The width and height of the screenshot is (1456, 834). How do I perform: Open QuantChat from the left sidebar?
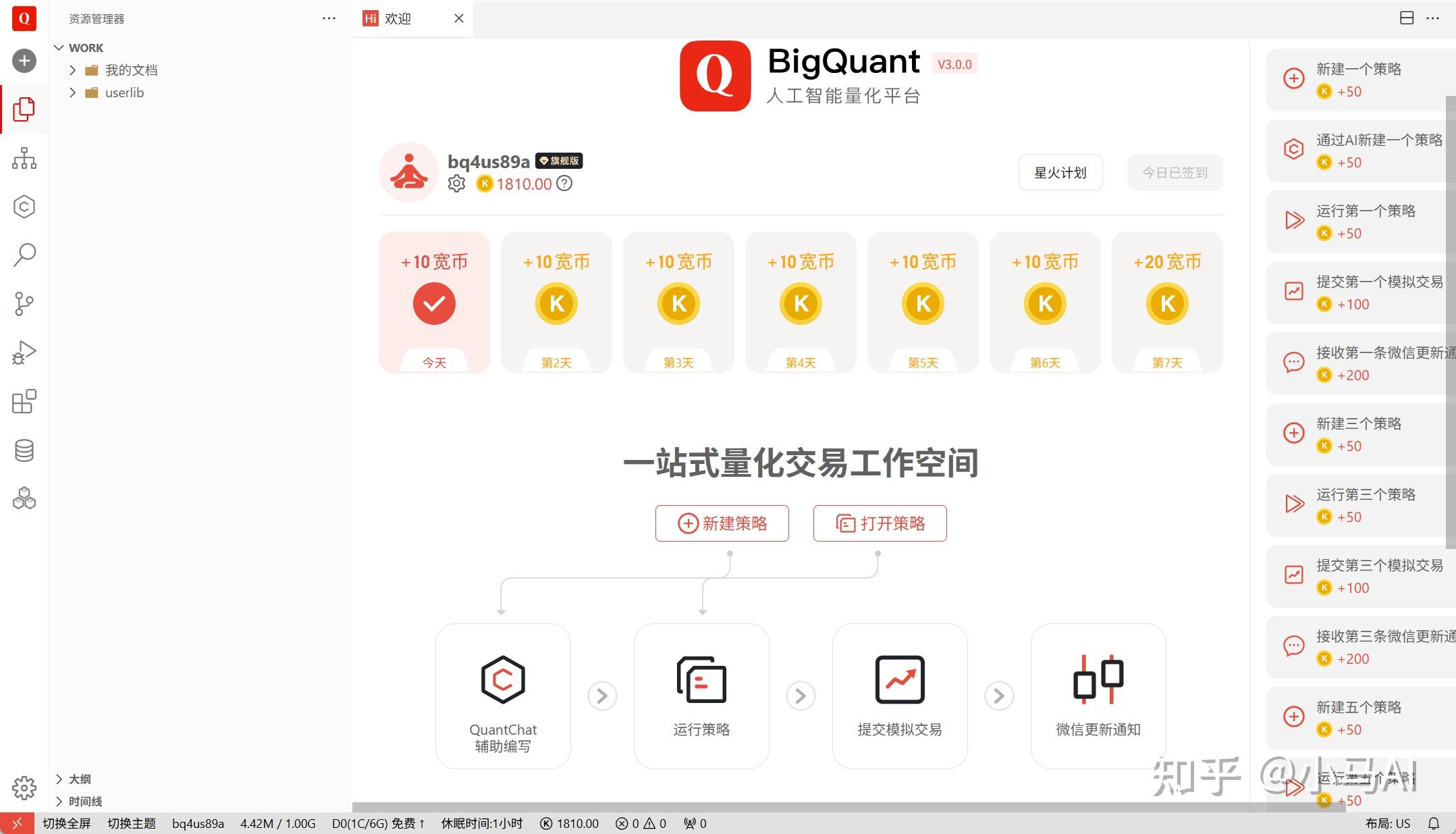coord(24,207)
